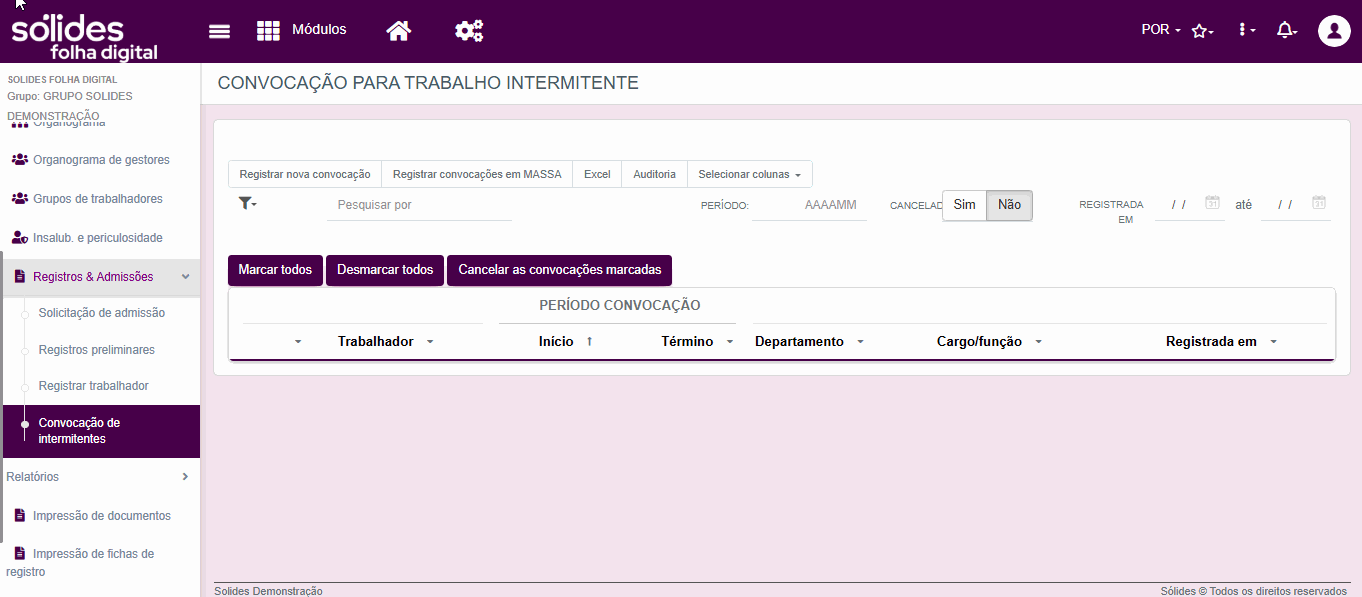Image resolution: width=1362 pixels, height=597 pixels.
Task: Click Cancelar as convocações marcadas button
Action: pyautogui.click(x=560, y=270)
